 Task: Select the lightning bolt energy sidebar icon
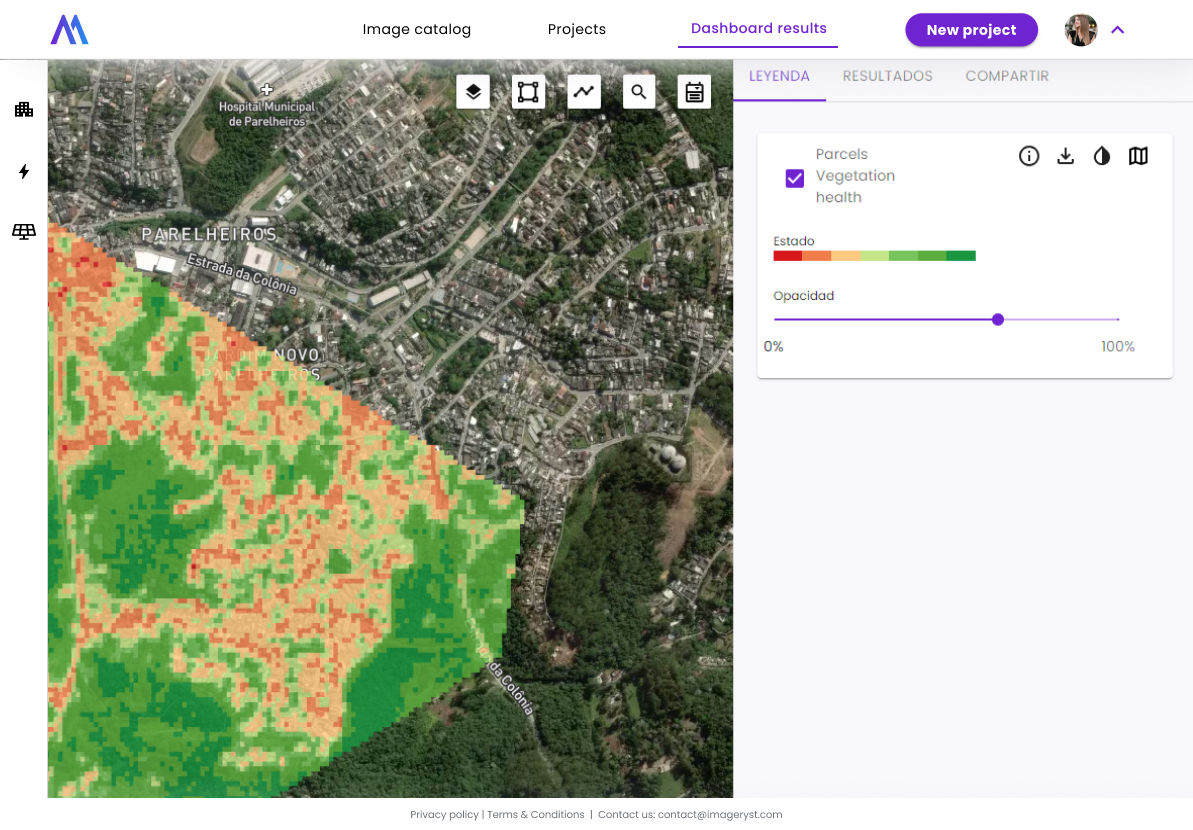coord(24,172)
